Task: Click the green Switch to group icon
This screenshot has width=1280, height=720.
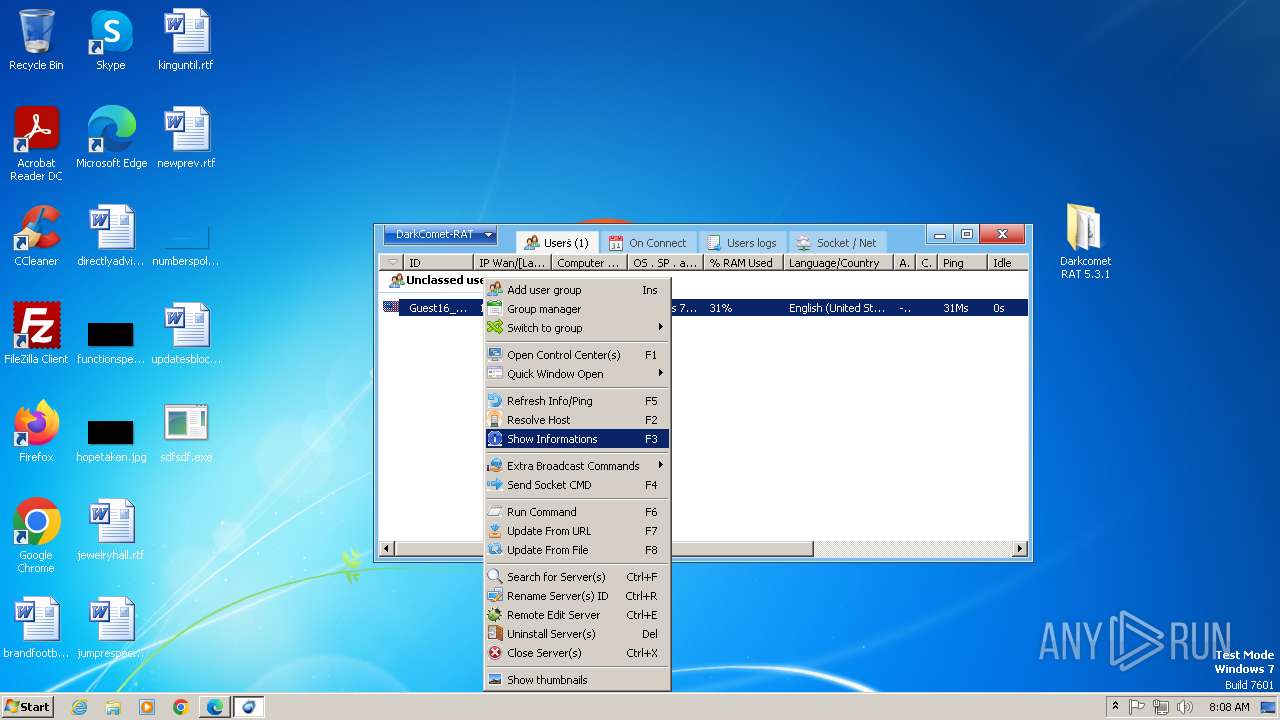Action: [494, 328]
